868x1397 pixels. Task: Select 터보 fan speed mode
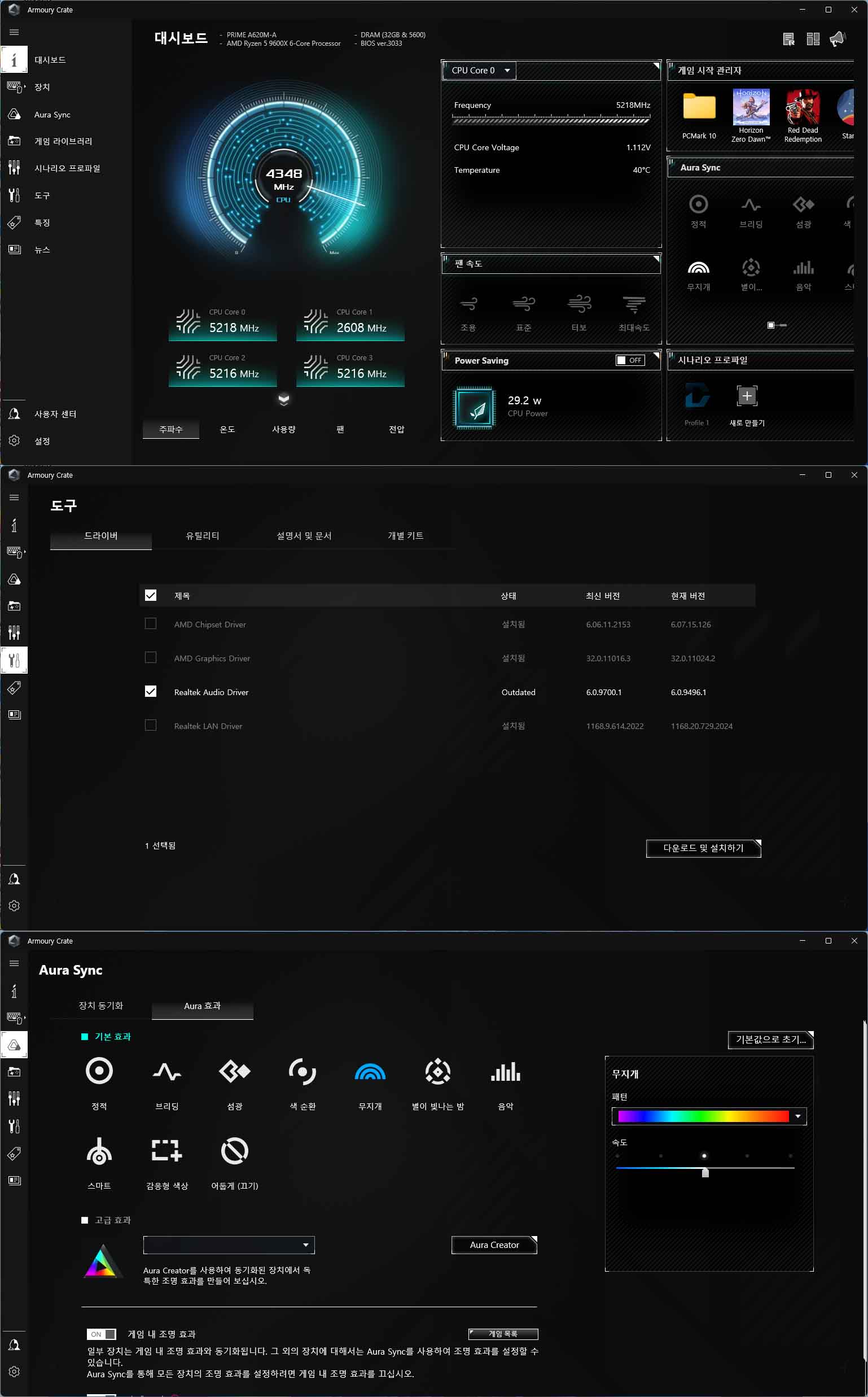[578, 312]
